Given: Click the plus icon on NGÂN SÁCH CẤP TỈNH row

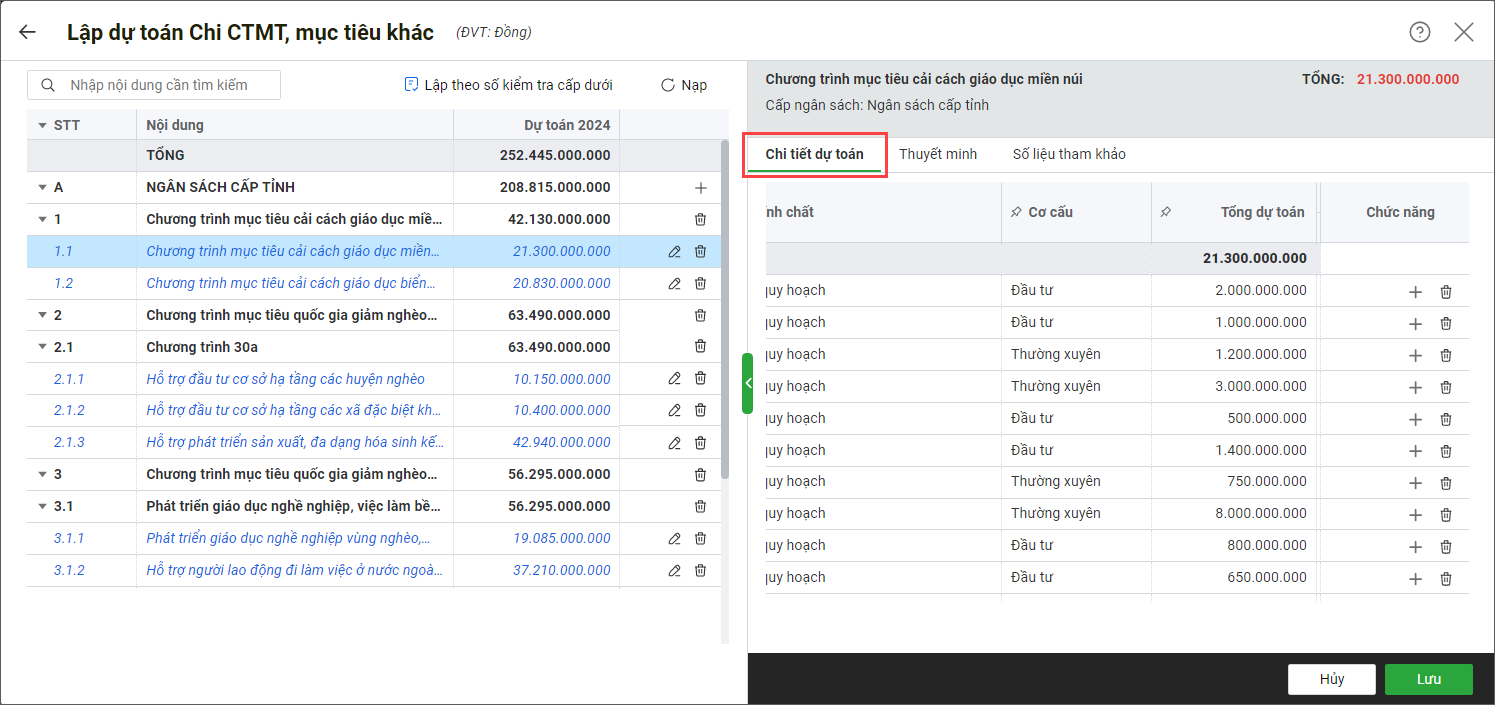Looking at the screenshot, I should pos(700,188).
